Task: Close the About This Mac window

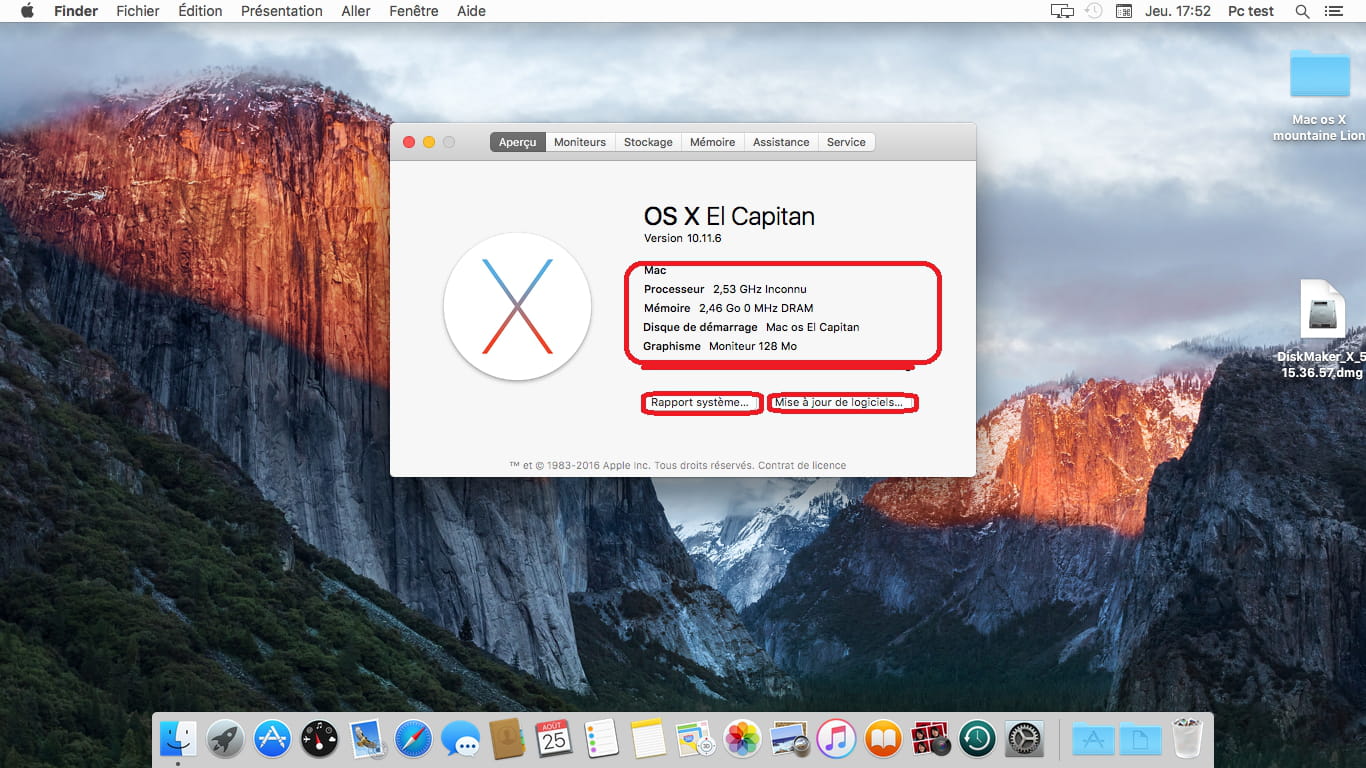Action: pyautogui.click(x=409, y=142)
